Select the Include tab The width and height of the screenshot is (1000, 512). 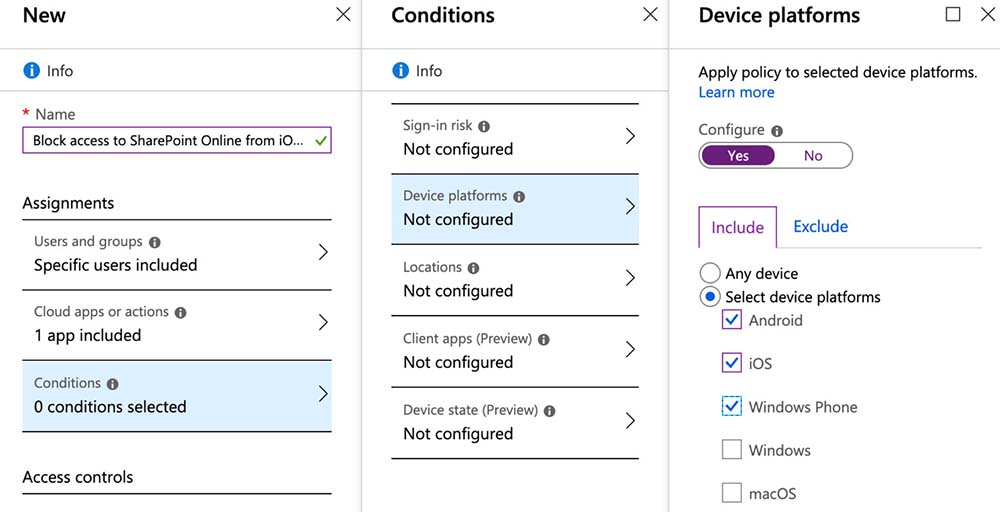coord(737,228)
